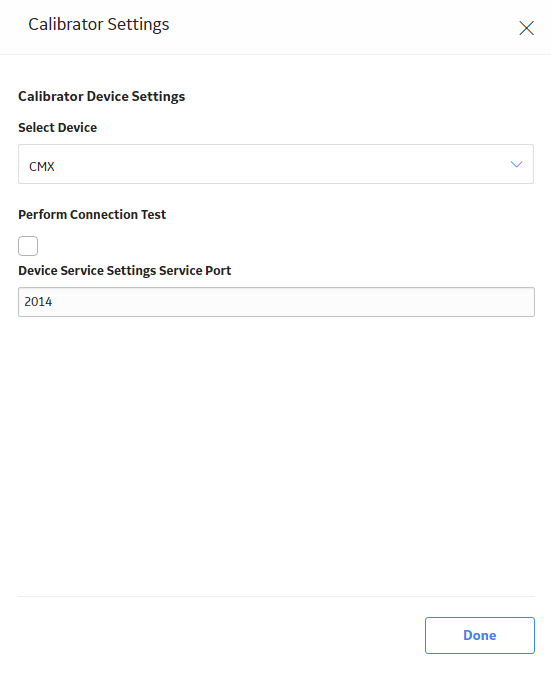Close the Calibrator Settings dialog with X
The height and width of the screenshot is (675, 551).
coord(526,28)
